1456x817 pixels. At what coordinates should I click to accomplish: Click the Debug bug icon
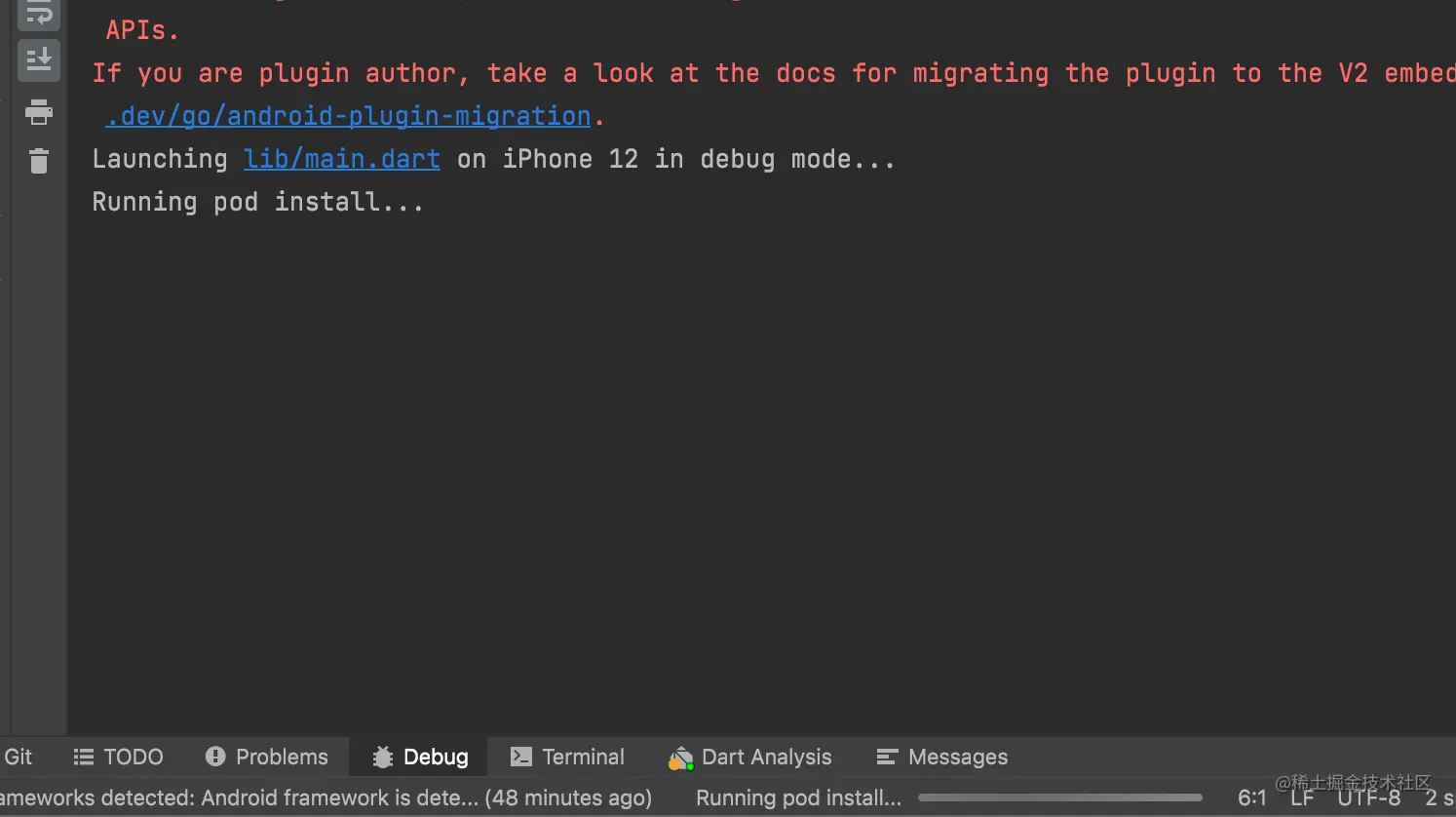click(x=383, y=757)
